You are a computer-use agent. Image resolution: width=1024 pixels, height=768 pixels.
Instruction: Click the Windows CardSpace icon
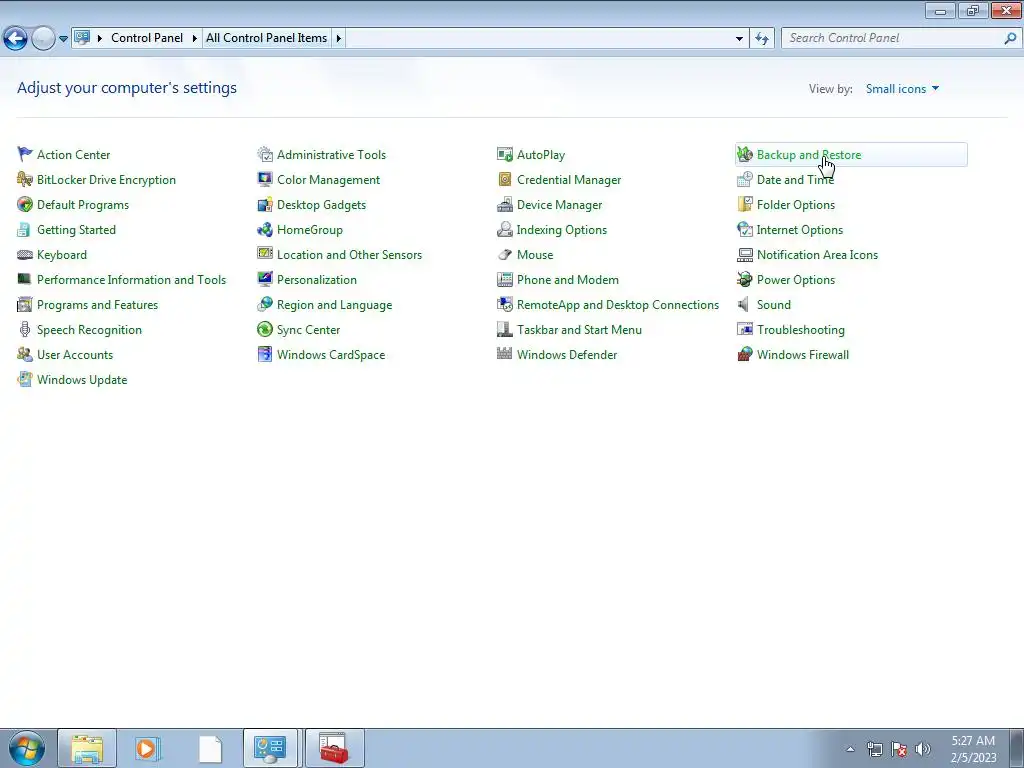264,355
